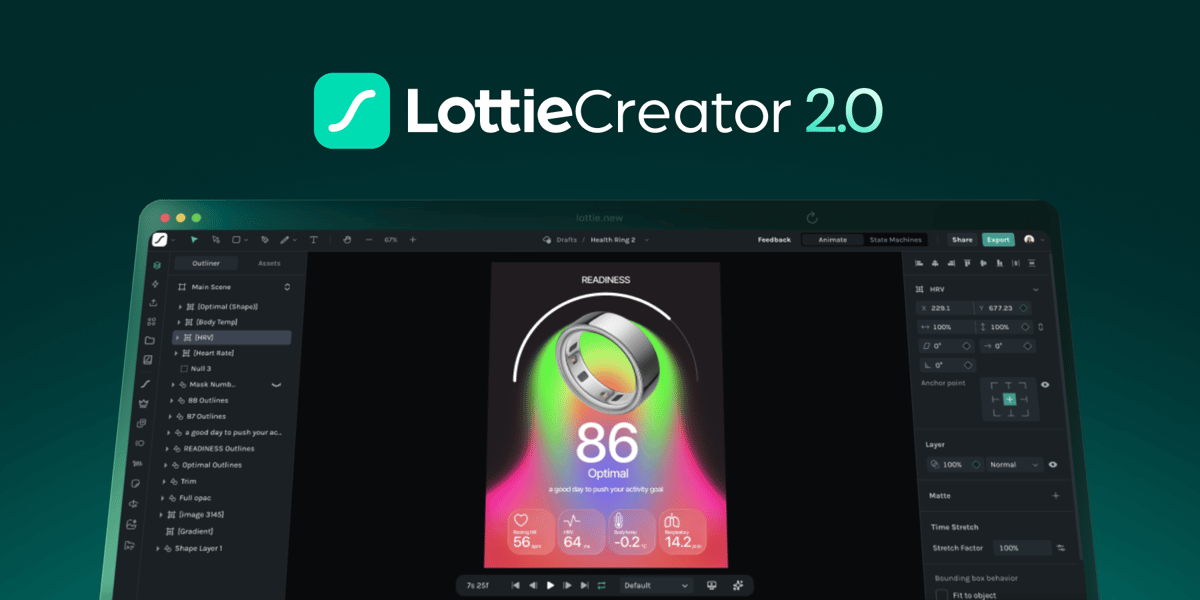
Task: Zoom out with the minus icon
Action: click(368, 240)
